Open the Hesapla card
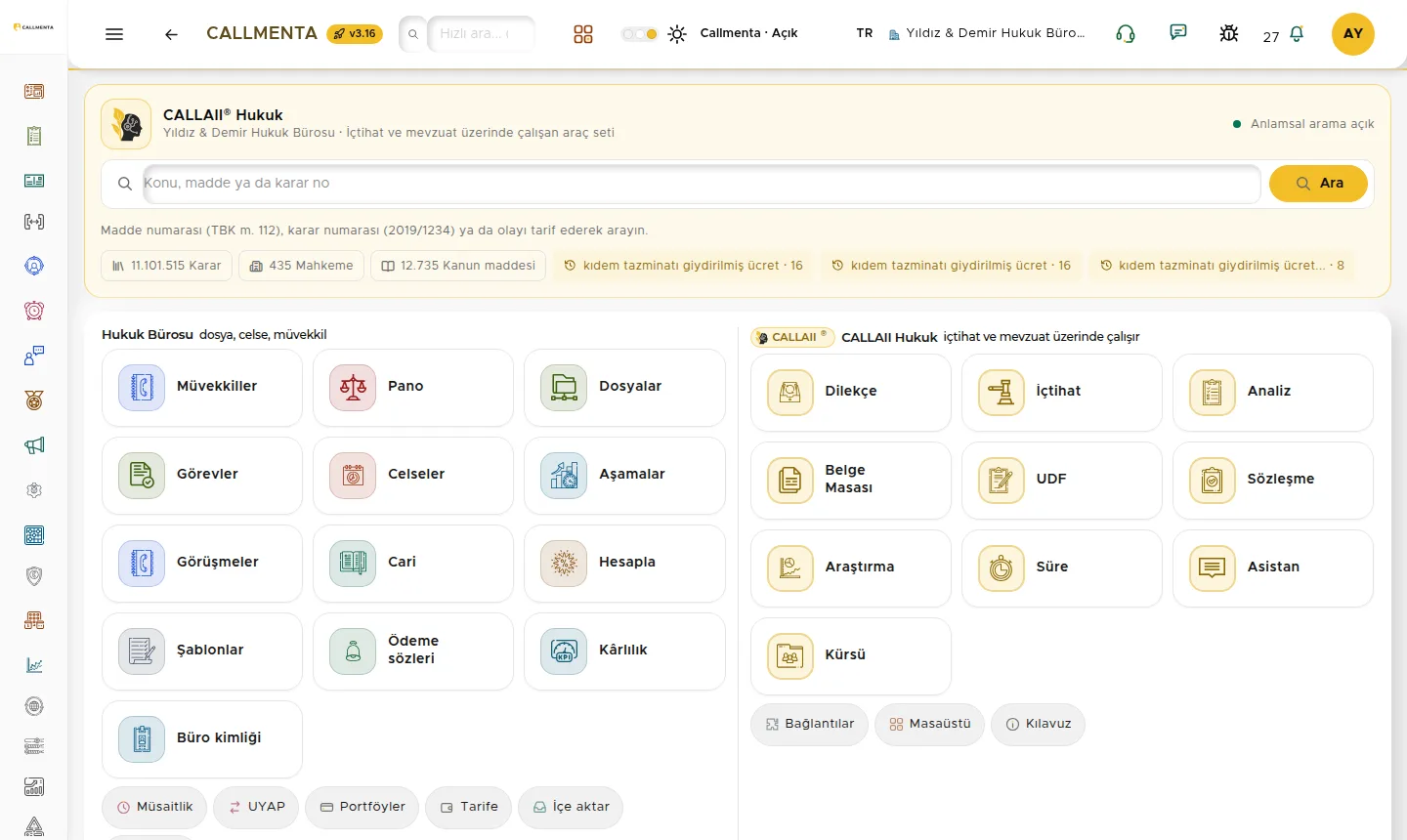The image size is (1407, 840). click(x=625, y=564)
